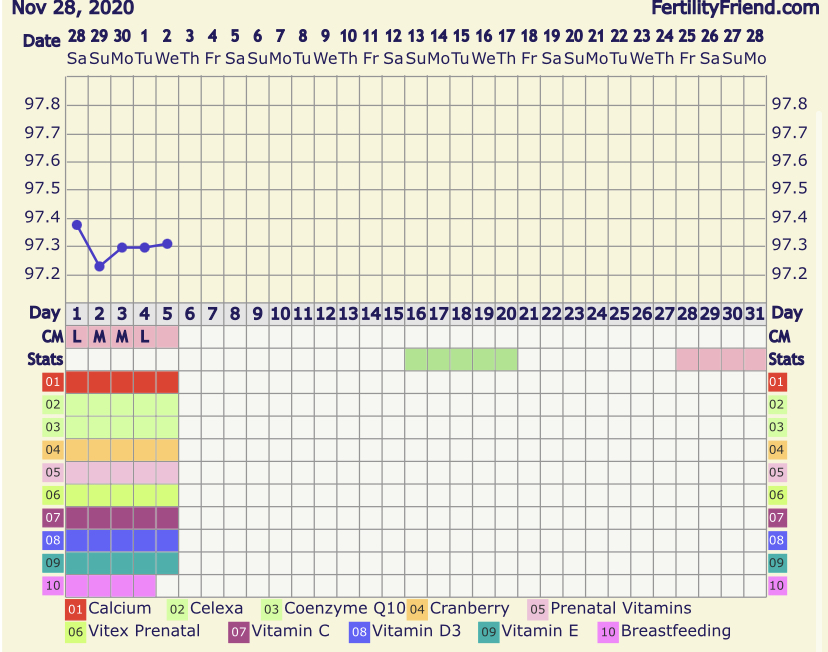Click the right-side 10 row label badge

tap(777, 586)
